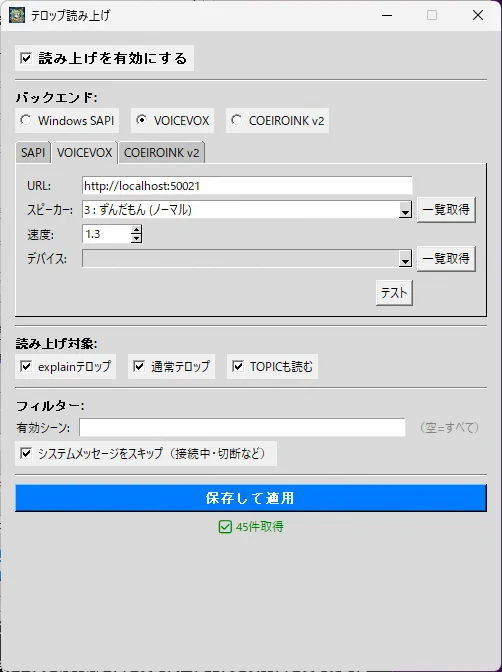Image resolution: width=502 pixels, height=672 pixels.
Task: Minimize the テロップ読み上げ window
Action: pyautogui.click(x=387, y=15)
